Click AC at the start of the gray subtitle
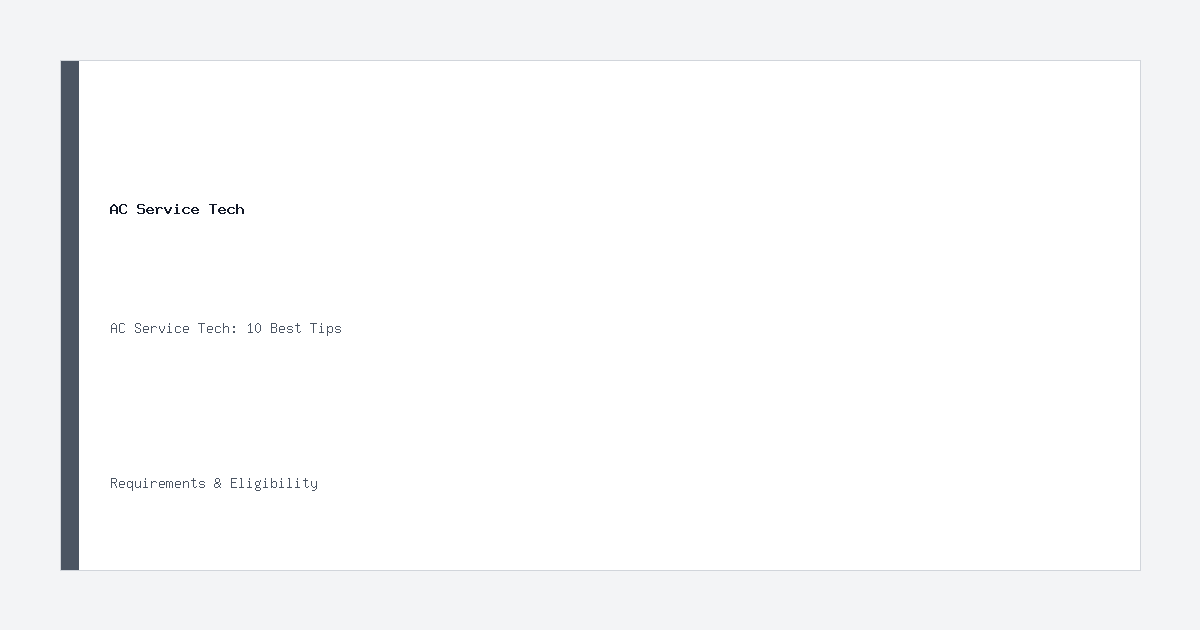1200x630 pixels. 118,328
